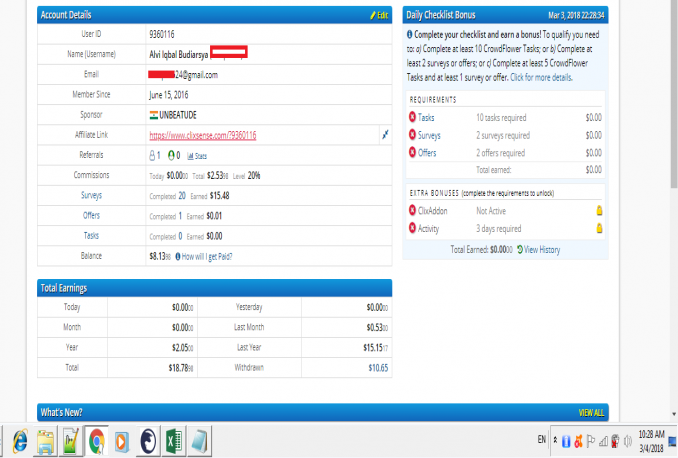Viewport: 678px width, 458px height.
Task: Click View History in Daily Checklist
Action: (538, 249)
